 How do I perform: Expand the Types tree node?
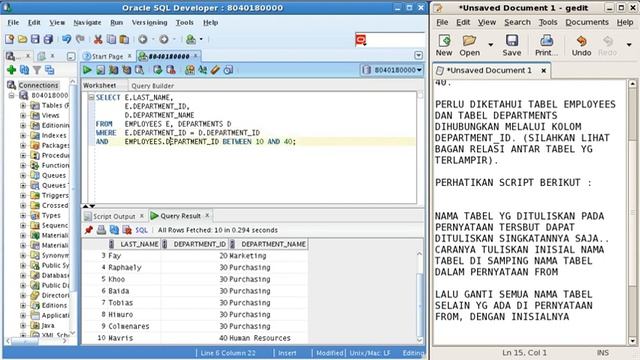pyautogui.click(x=23, y=216)
